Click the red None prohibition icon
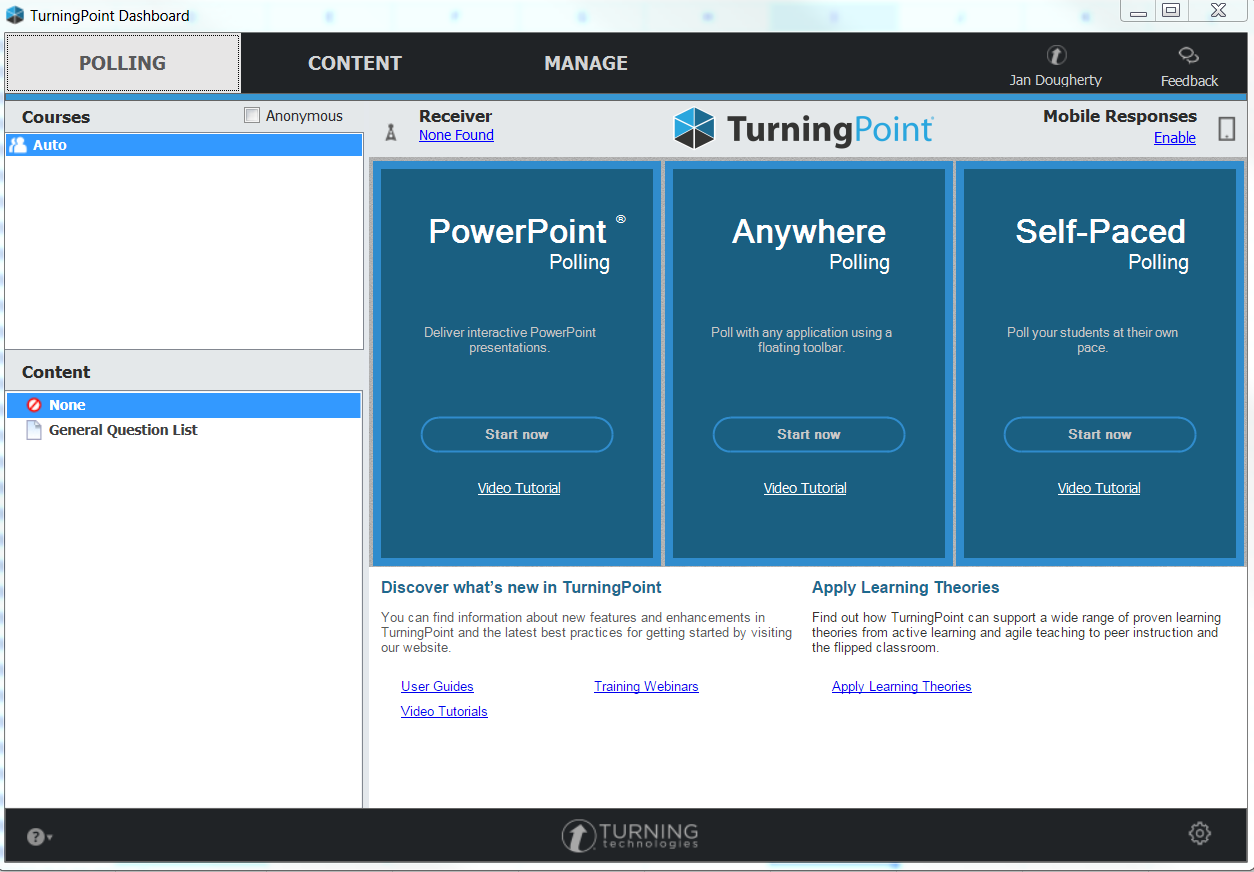Screen dimensions: 1254x872 [x=34, y=405]
